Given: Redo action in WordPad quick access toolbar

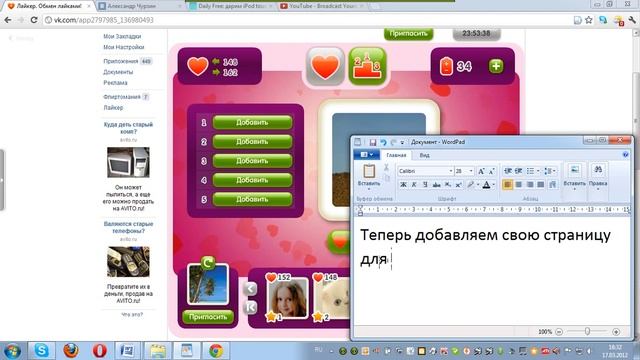Looking at the screenshot, I should click(x=393, y=142).
